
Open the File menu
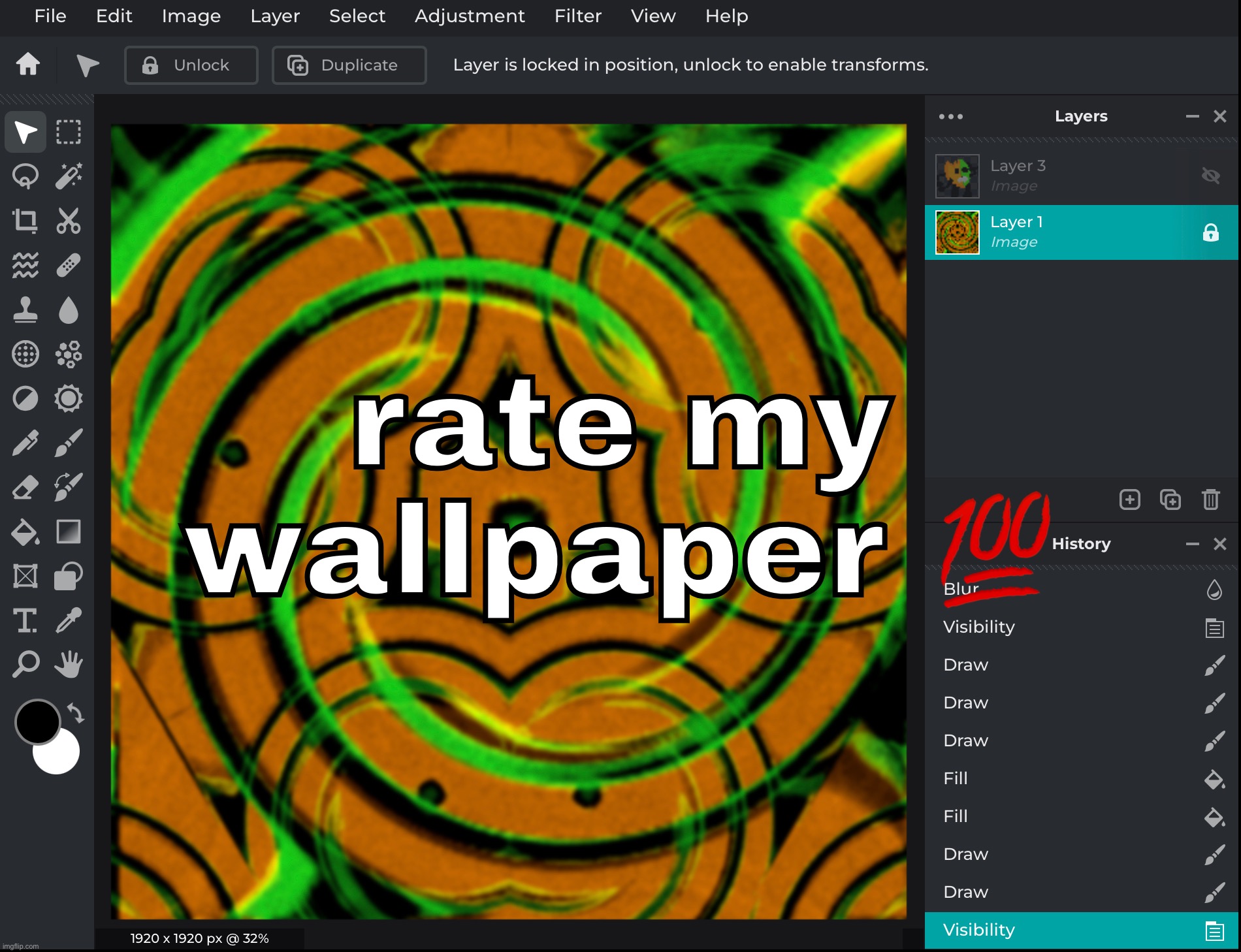point(50,16)
